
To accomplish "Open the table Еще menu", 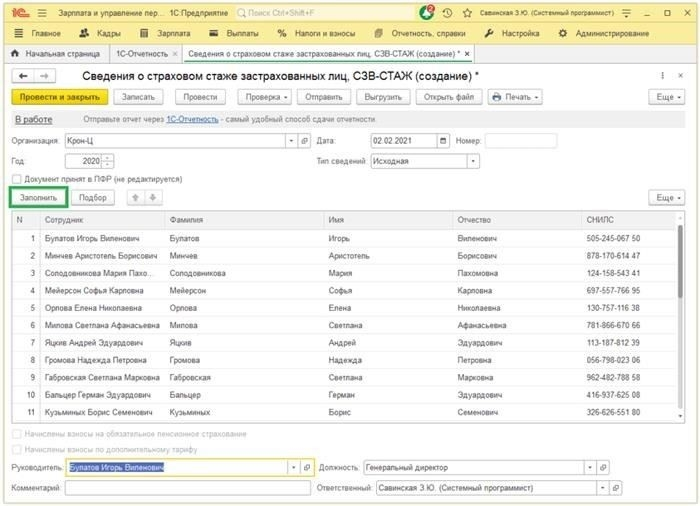I will [667, 197].
